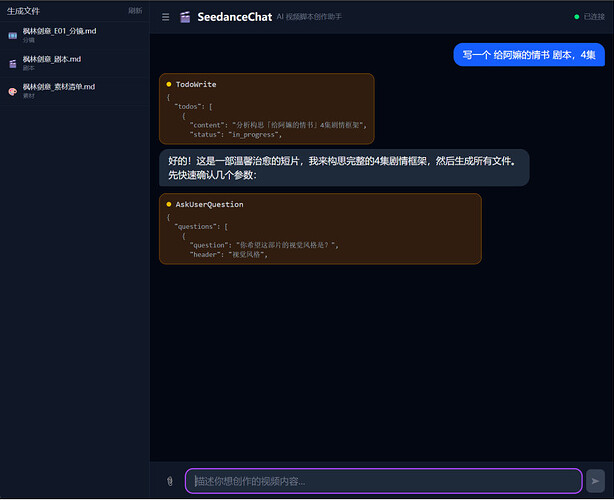
Task: Open the 枫林创意_E01_分镜.md file
Action: [x=74, y=35]
